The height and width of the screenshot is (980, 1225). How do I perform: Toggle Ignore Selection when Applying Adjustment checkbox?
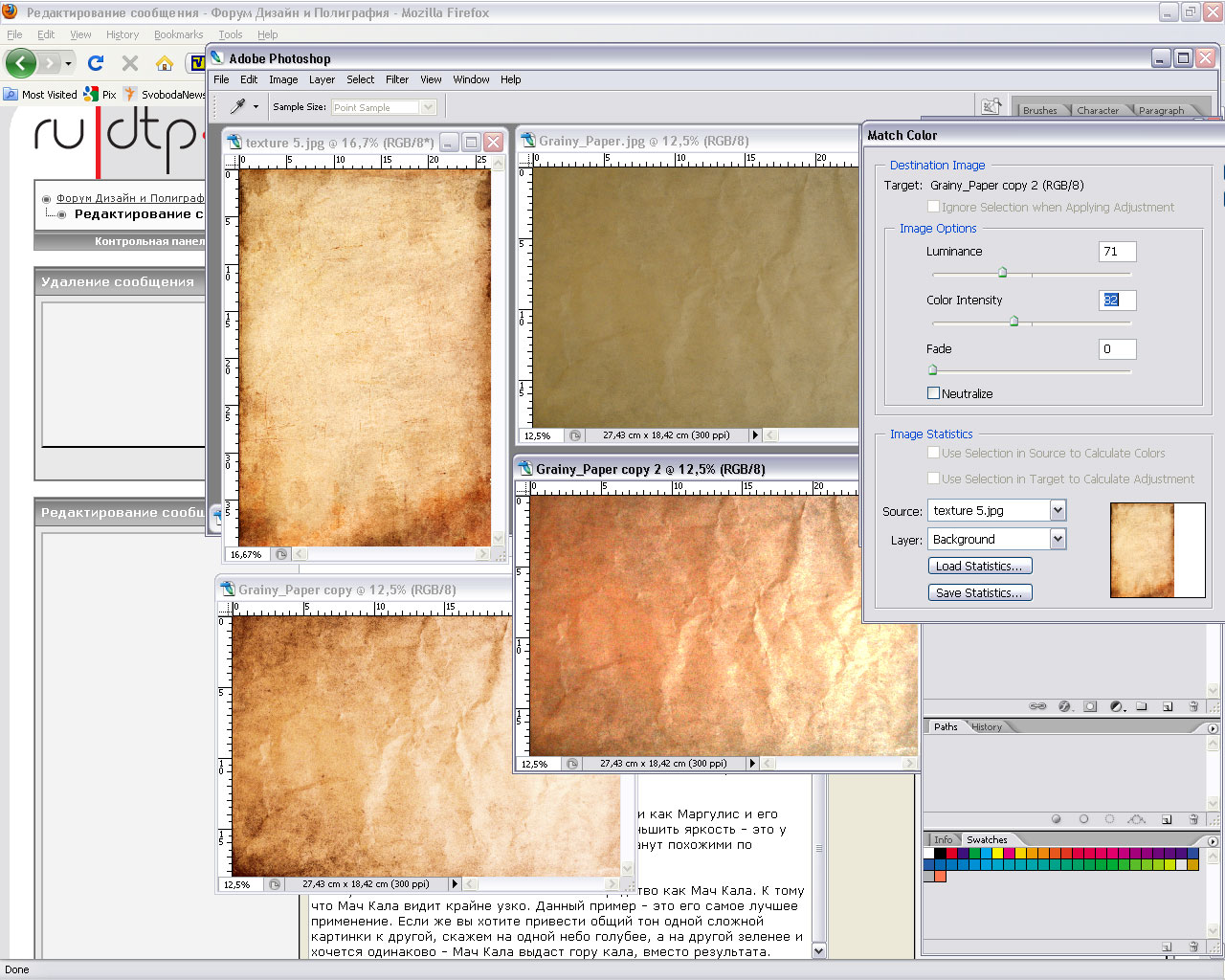(x=933, y=207)
